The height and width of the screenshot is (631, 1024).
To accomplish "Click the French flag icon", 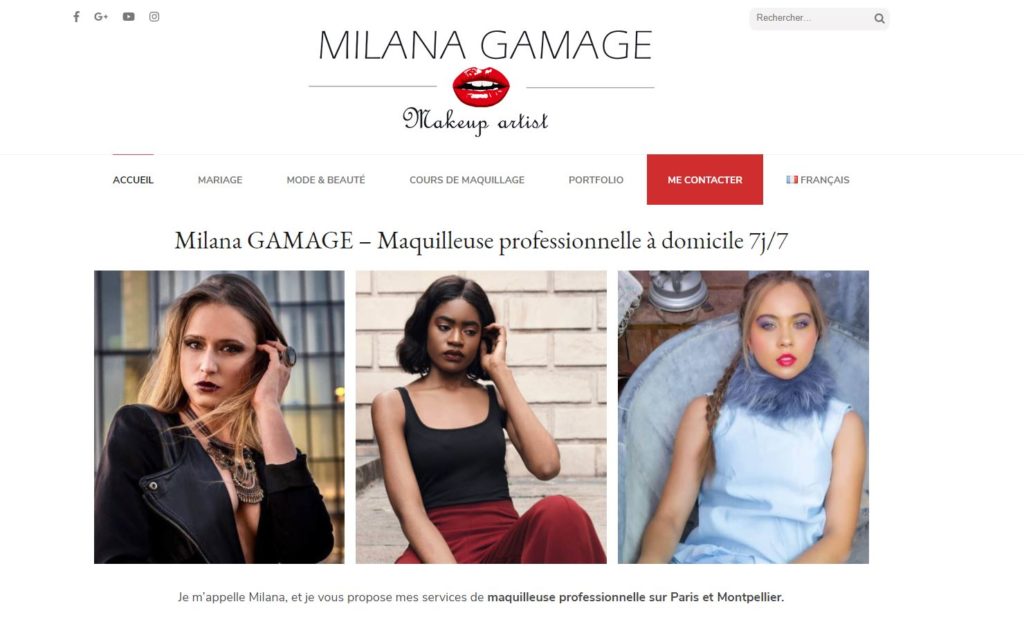I will click(792, 180).
